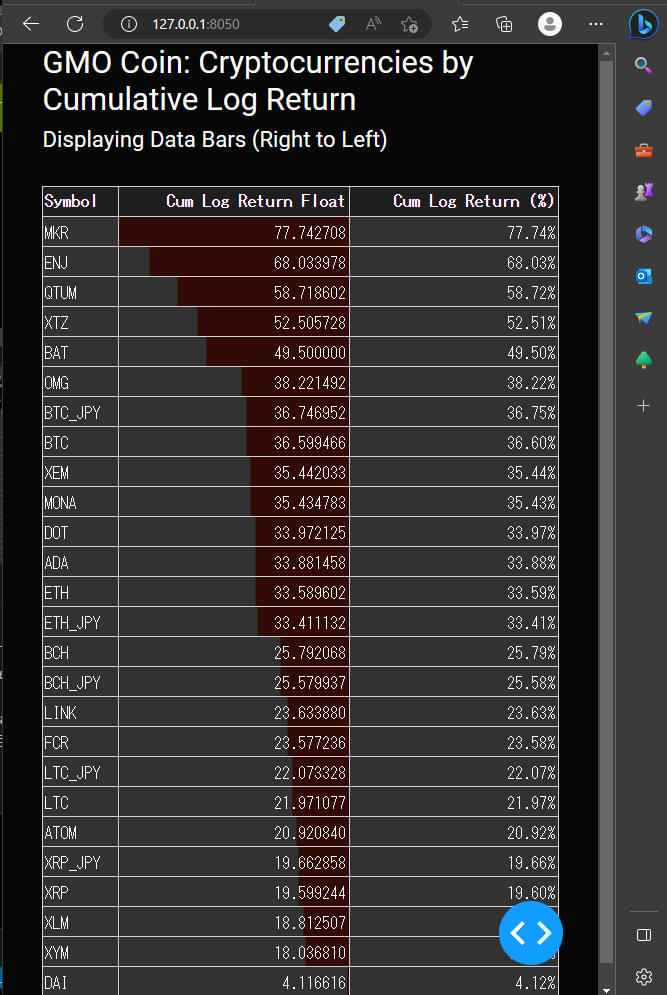Add this page to favorites
The image size is (667, 995).
click(x=409, y=24)
